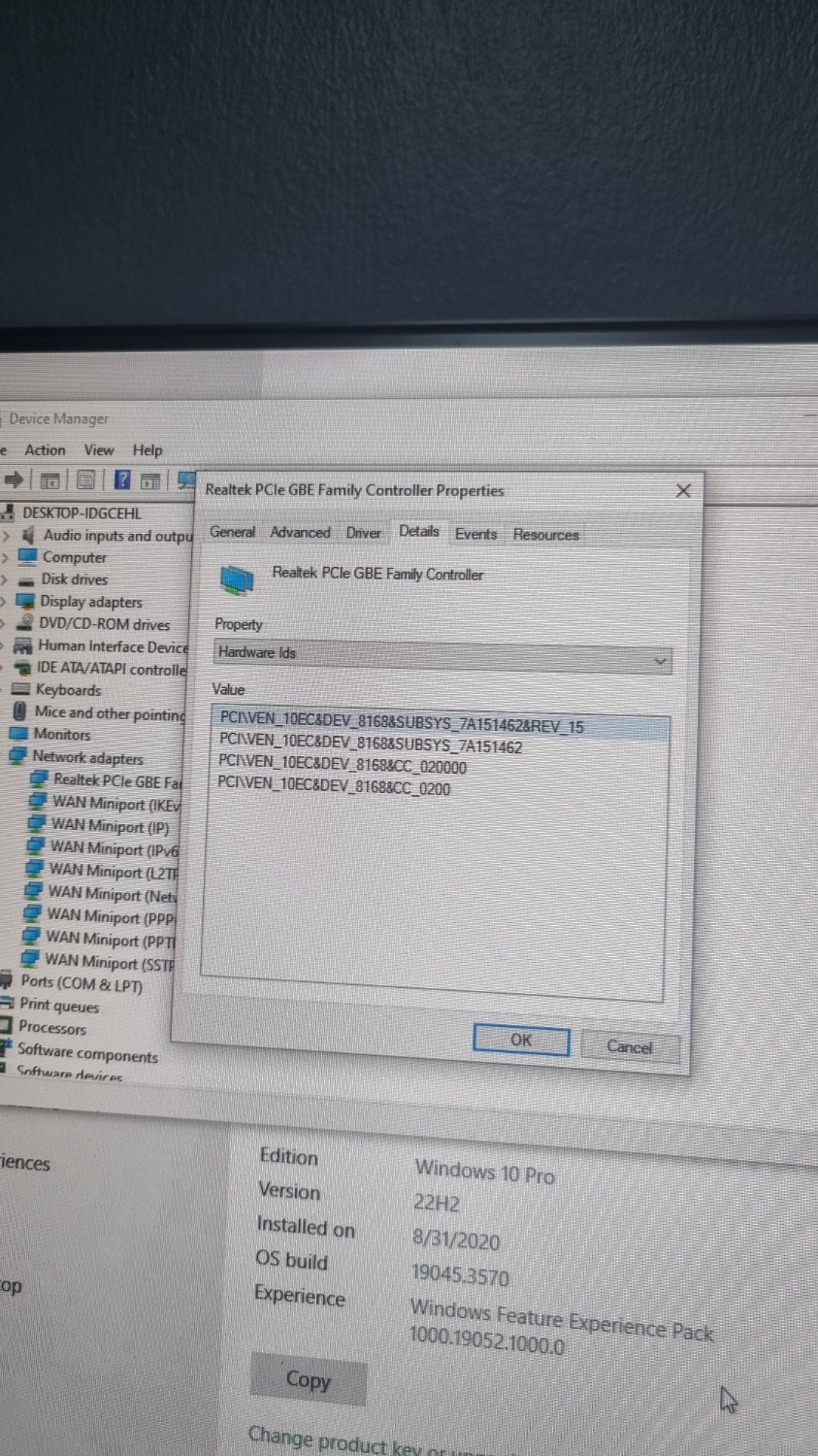Click the Computer category monitor icon
Screen dimensions: 818x1456
click(x=27, y=557)
